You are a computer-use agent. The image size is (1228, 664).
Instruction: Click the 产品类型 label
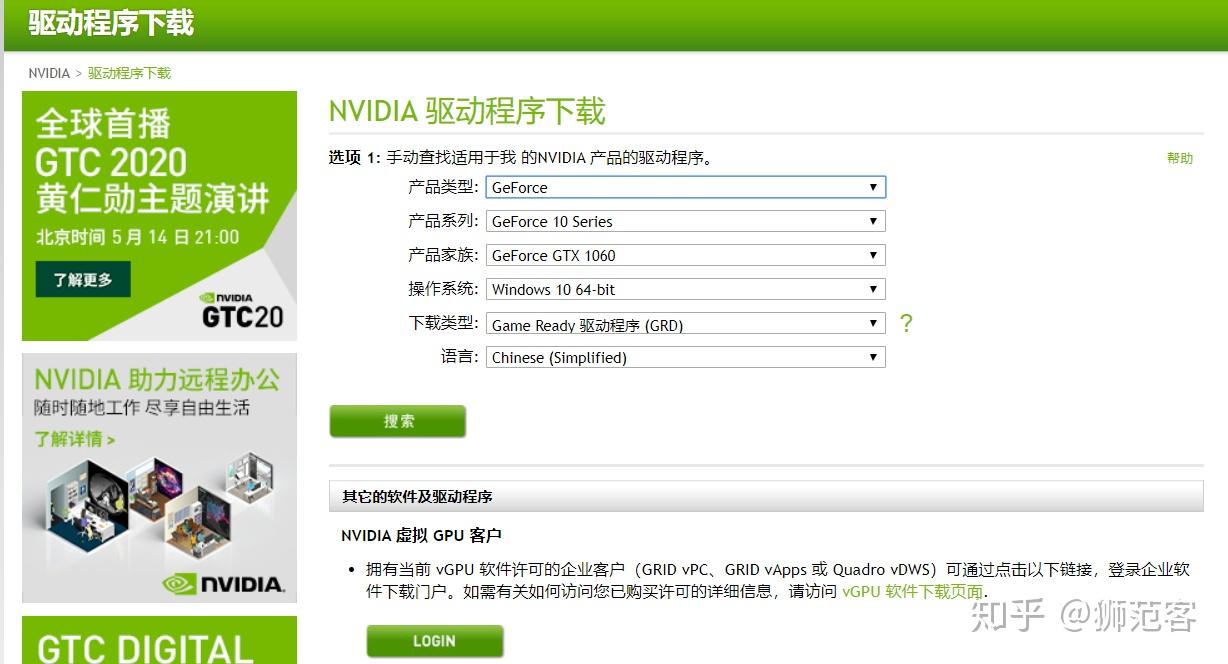(443, 187)
